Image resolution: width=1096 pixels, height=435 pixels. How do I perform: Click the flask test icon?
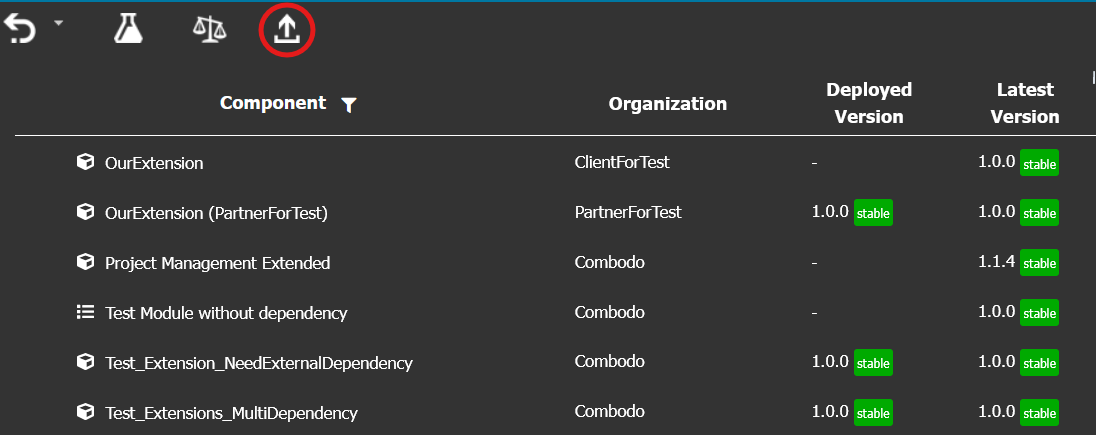[x=129, y=29]
